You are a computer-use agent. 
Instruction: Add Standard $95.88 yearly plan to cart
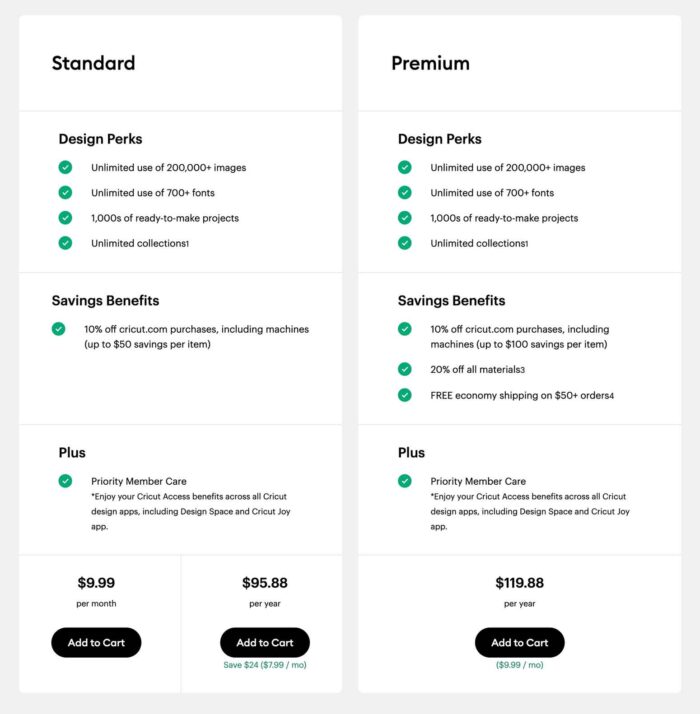(265, 643)
